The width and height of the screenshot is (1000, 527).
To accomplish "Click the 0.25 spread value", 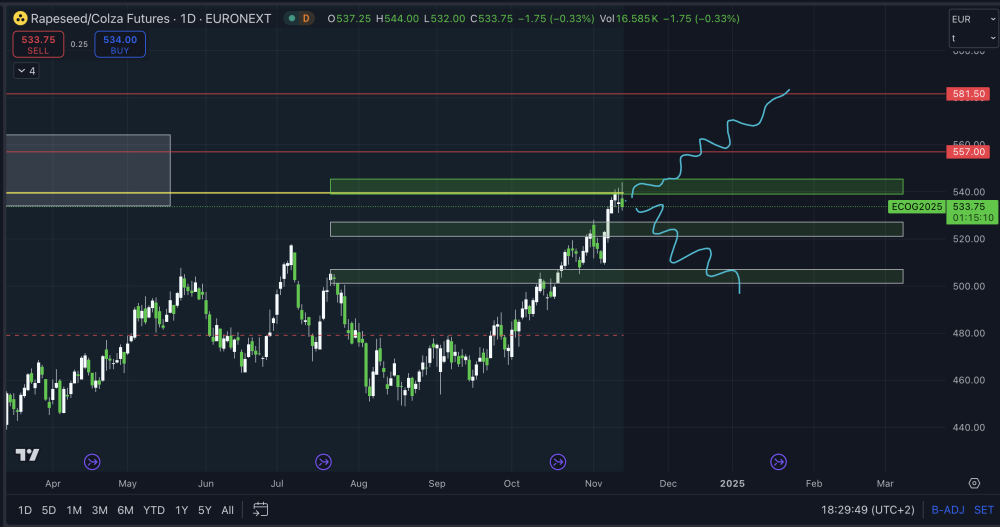I will tap(79, 44).
